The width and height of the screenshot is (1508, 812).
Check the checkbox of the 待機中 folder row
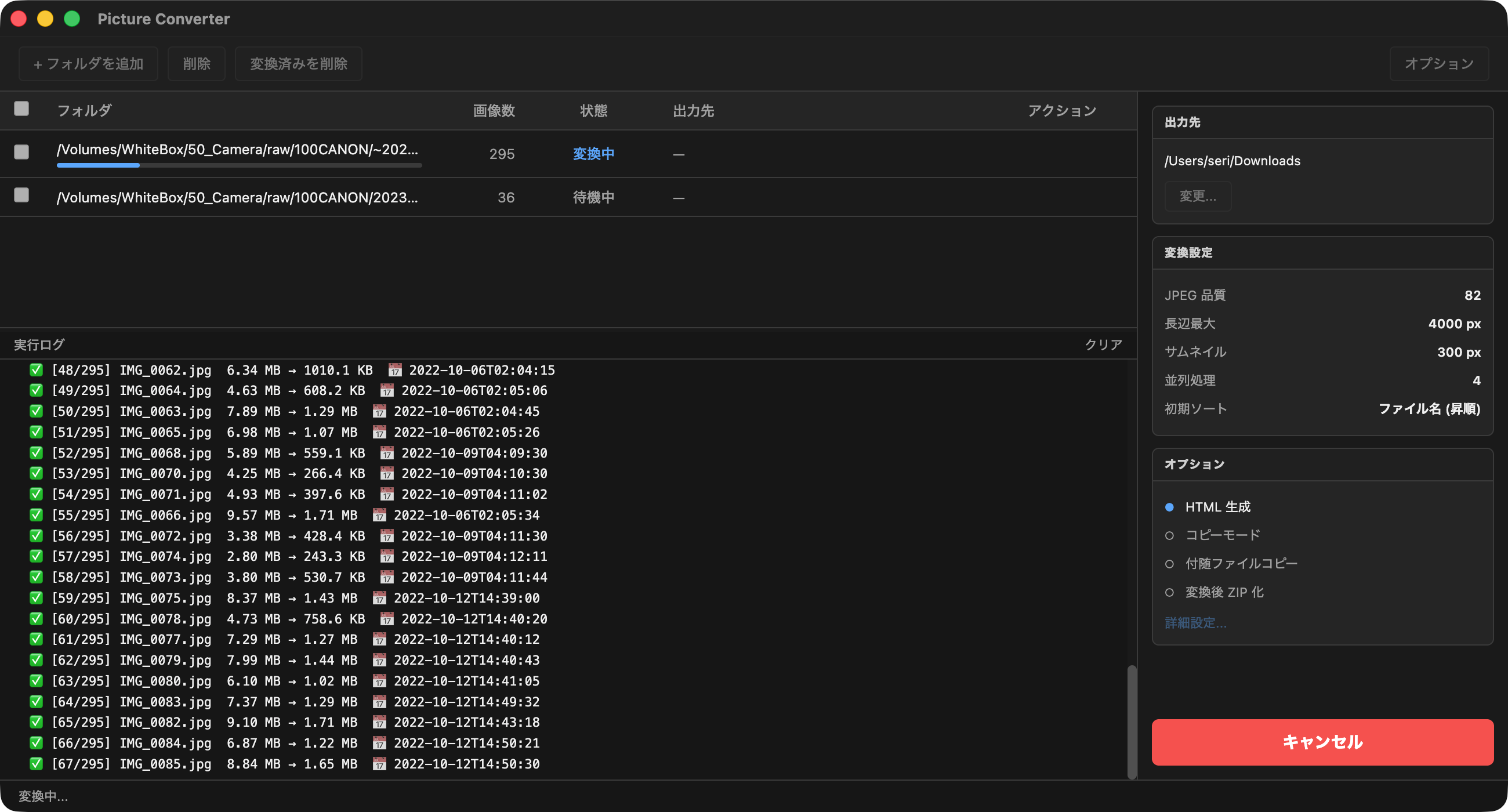click(x=21, y=194)
